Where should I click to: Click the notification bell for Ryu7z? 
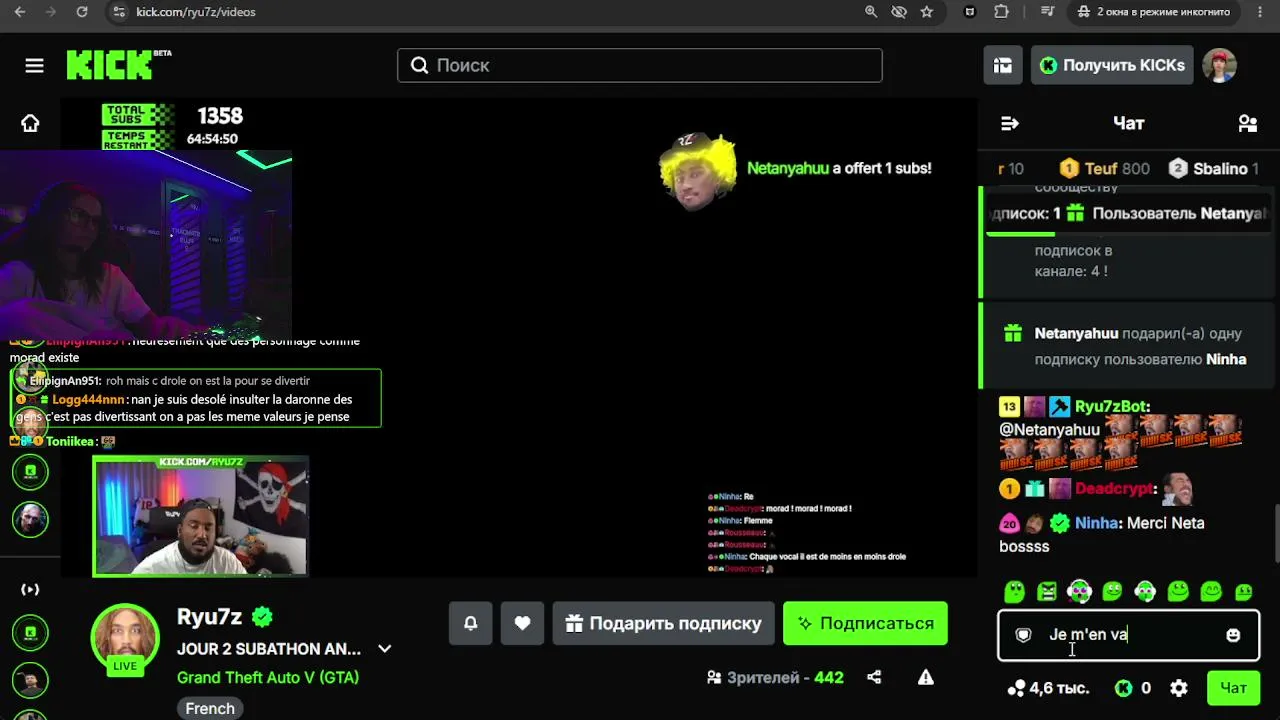pos(470,623)
